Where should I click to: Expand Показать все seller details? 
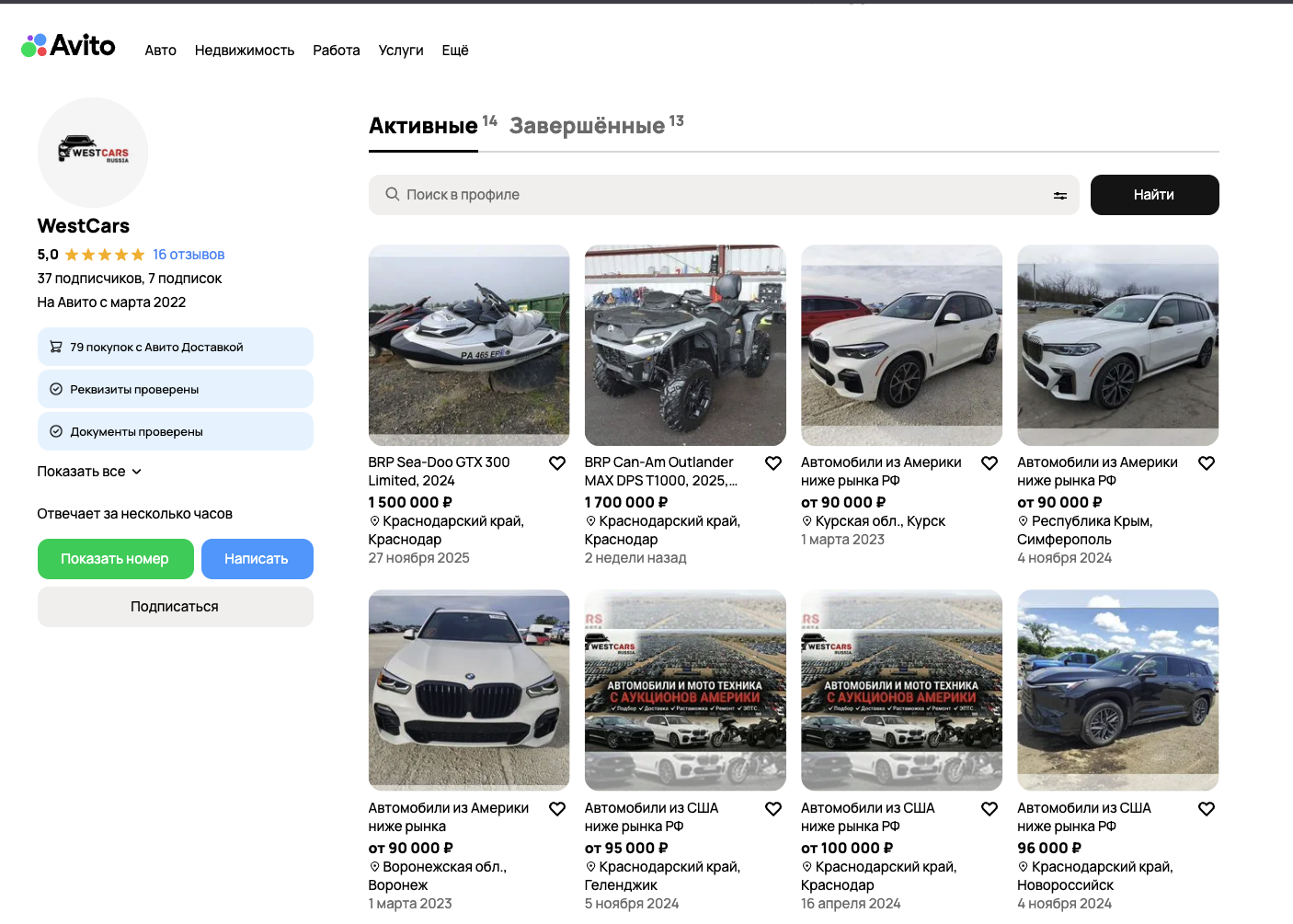tap(88, 471)
